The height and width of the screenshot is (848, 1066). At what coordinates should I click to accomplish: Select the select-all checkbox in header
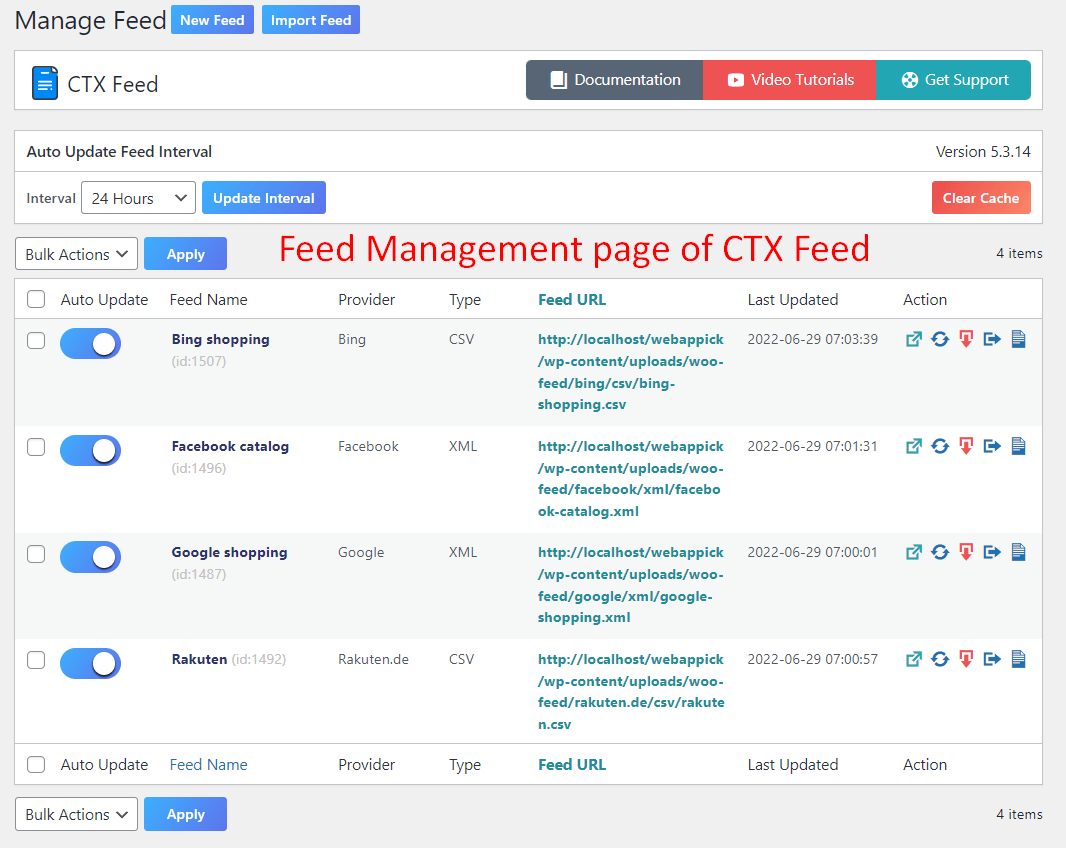coord(36,299)
